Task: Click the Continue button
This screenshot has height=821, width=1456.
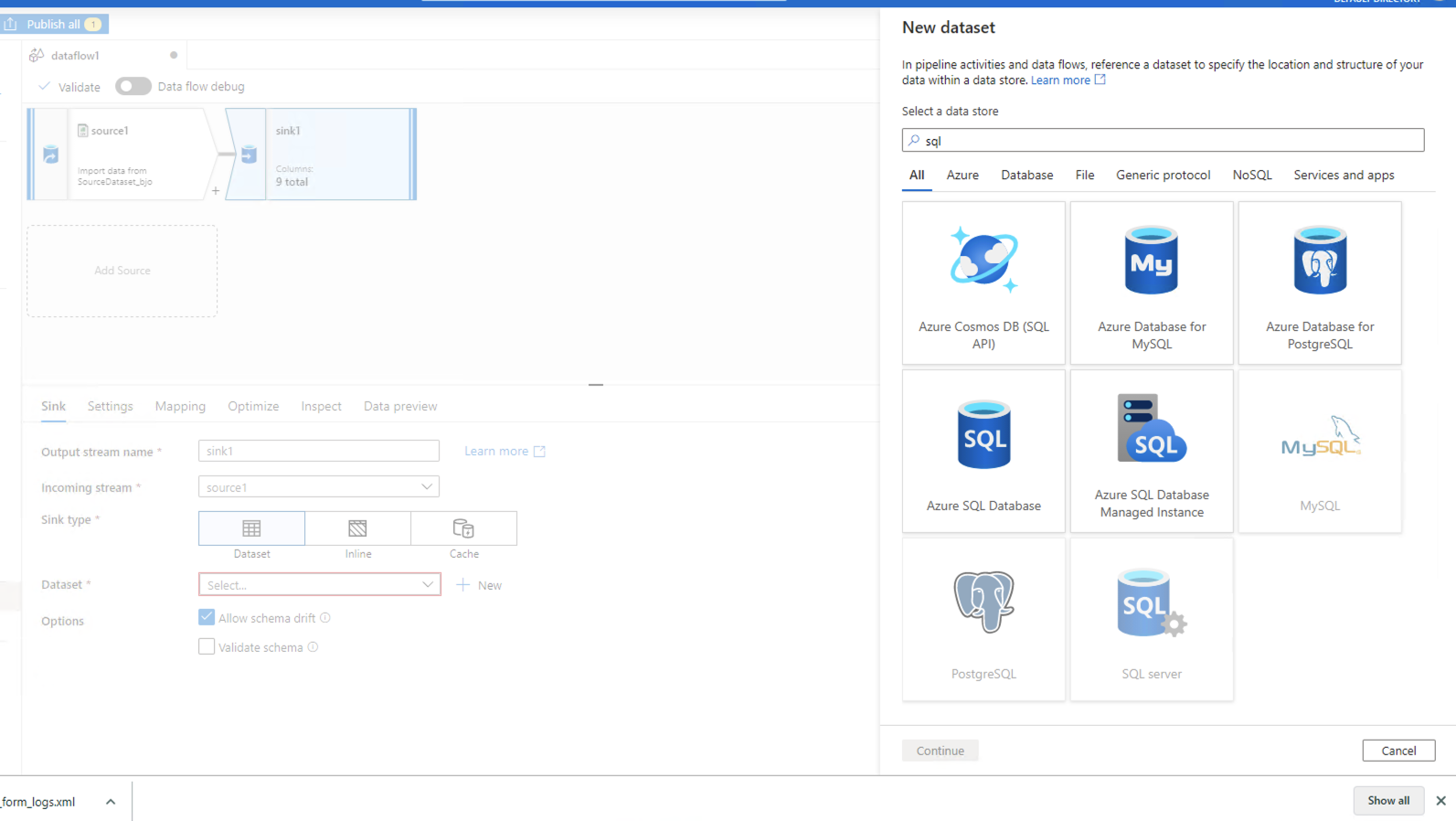Action: tap(941, 751)
